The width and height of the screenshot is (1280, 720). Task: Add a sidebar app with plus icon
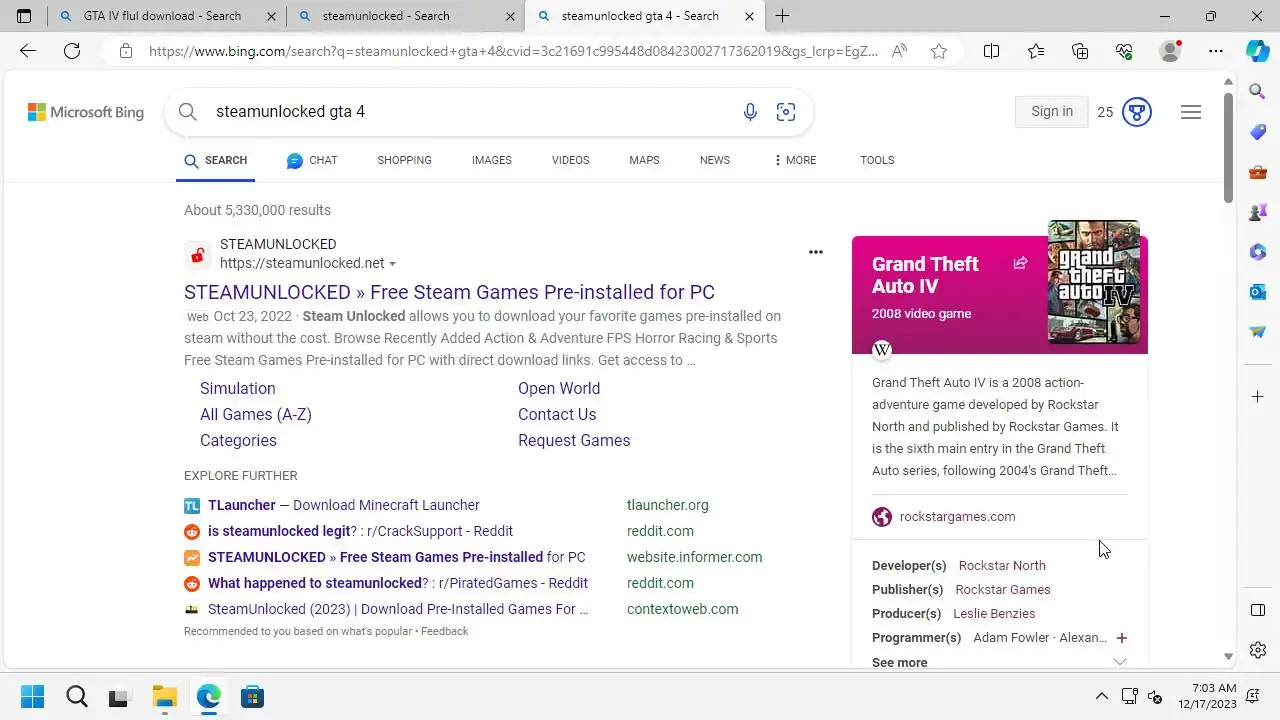pos(1258,397)
